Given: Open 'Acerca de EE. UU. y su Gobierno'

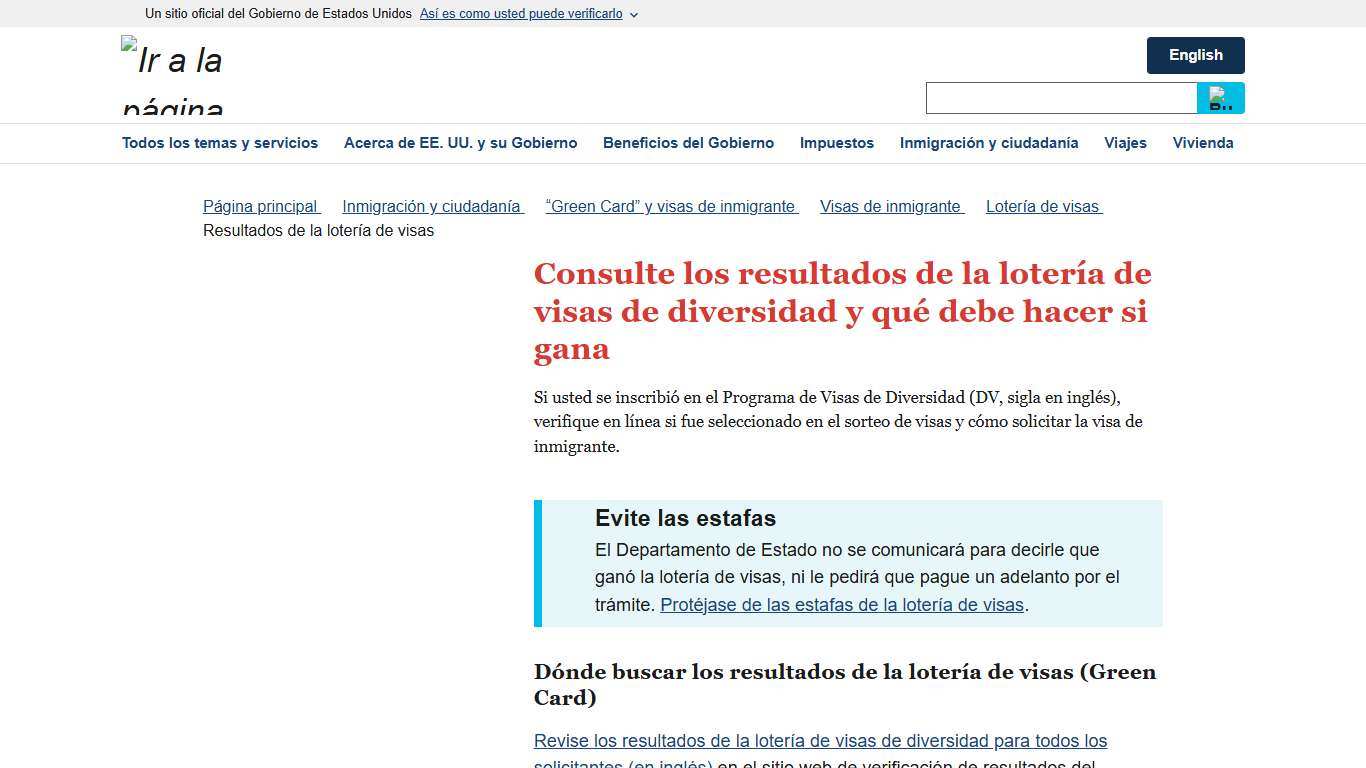Looking at the screenshot, I should click(x=460, y=143).
